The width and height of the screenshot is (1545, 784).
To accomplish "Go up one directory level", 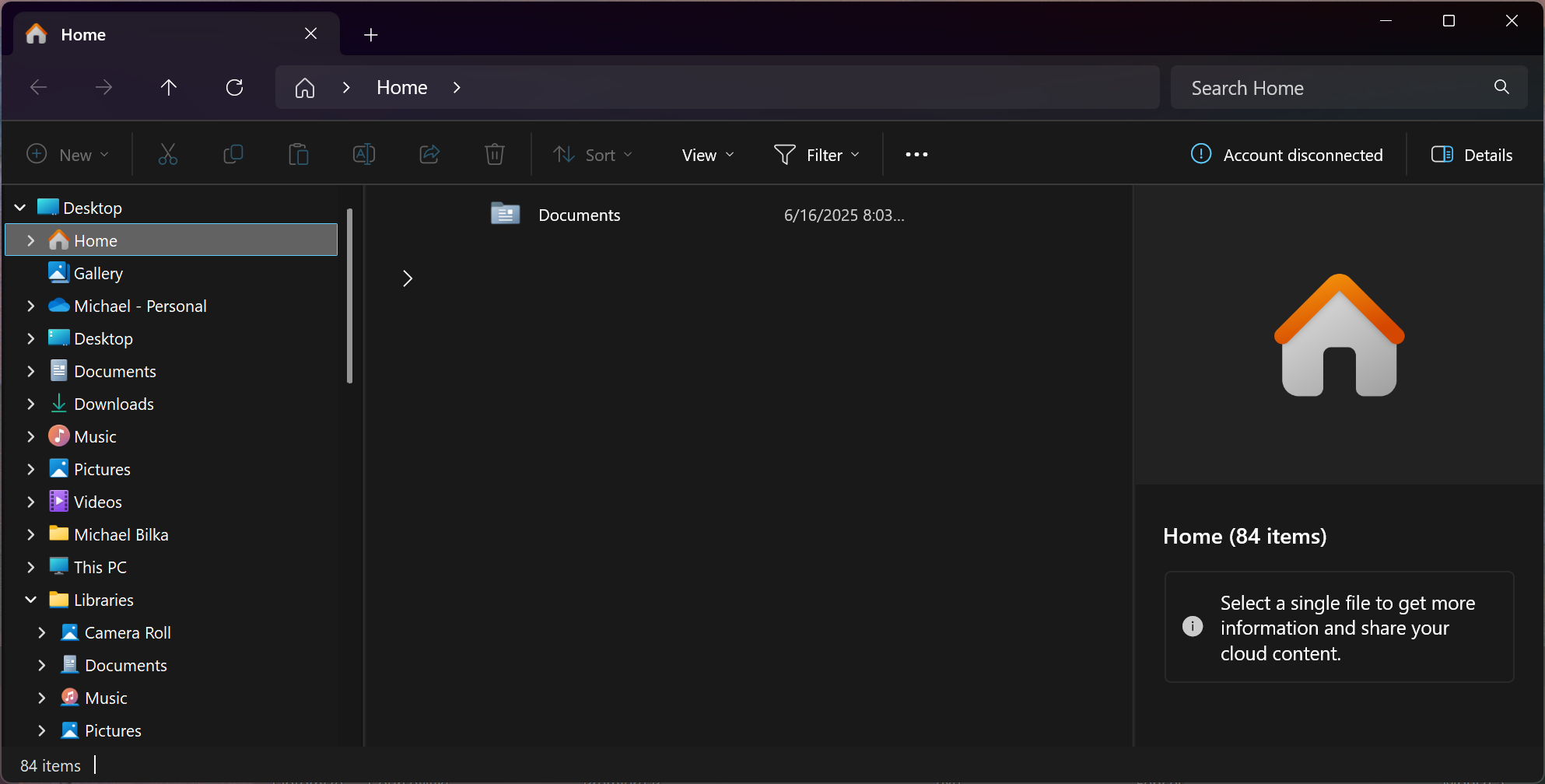I will [169, 87].
